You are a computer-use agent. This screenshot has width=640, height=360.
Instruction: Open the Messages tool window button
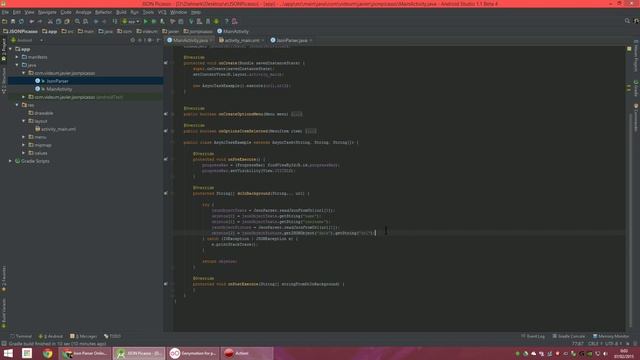84,336
